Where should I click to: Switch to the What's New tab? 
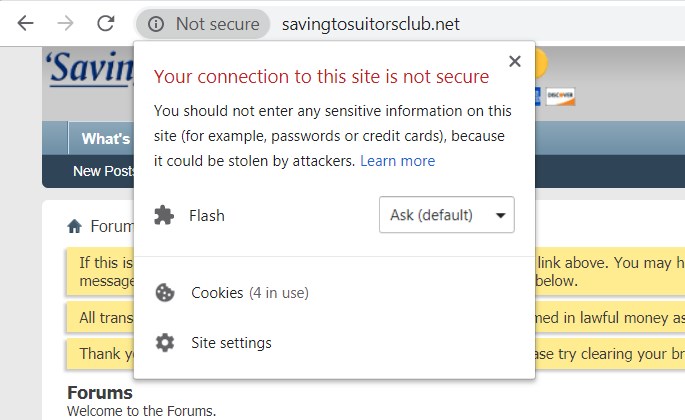coord(104,139)
